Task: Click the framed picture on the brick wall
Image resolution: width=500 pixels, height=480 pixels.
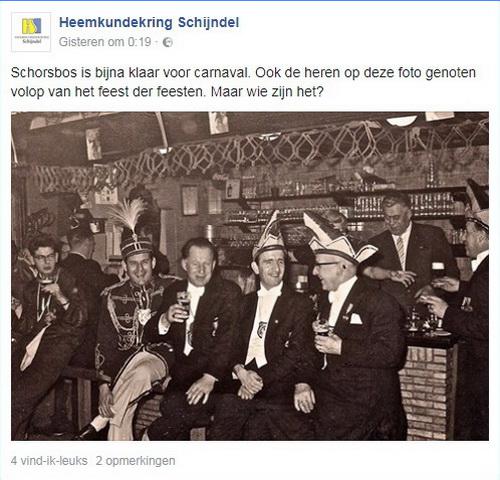Action: [189, 200]
